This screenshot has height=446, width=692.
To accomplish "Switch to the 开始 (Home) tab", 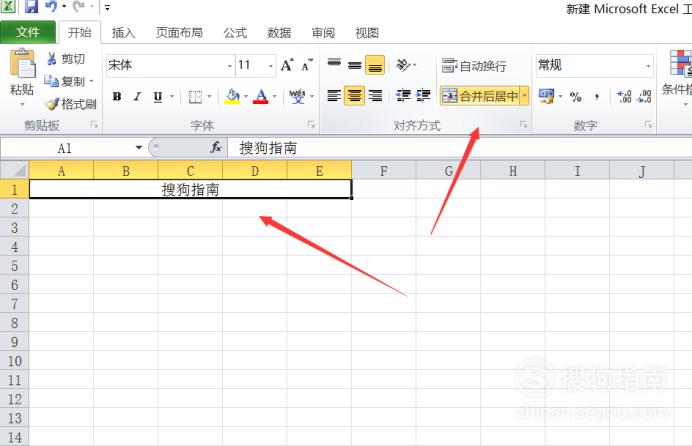I will 80,32.
